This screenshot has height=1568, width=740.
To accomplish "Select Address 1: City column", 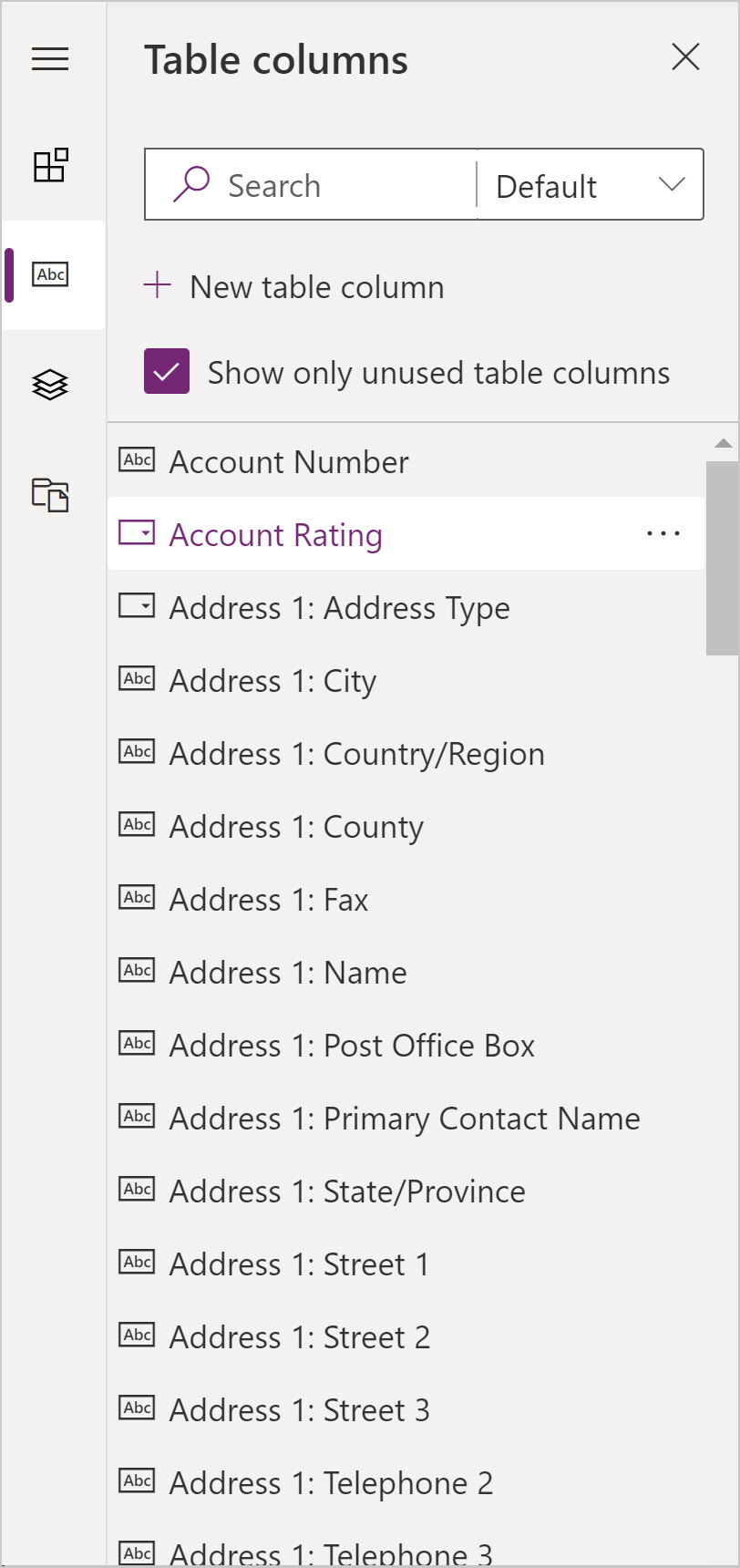I will point(272,681).
